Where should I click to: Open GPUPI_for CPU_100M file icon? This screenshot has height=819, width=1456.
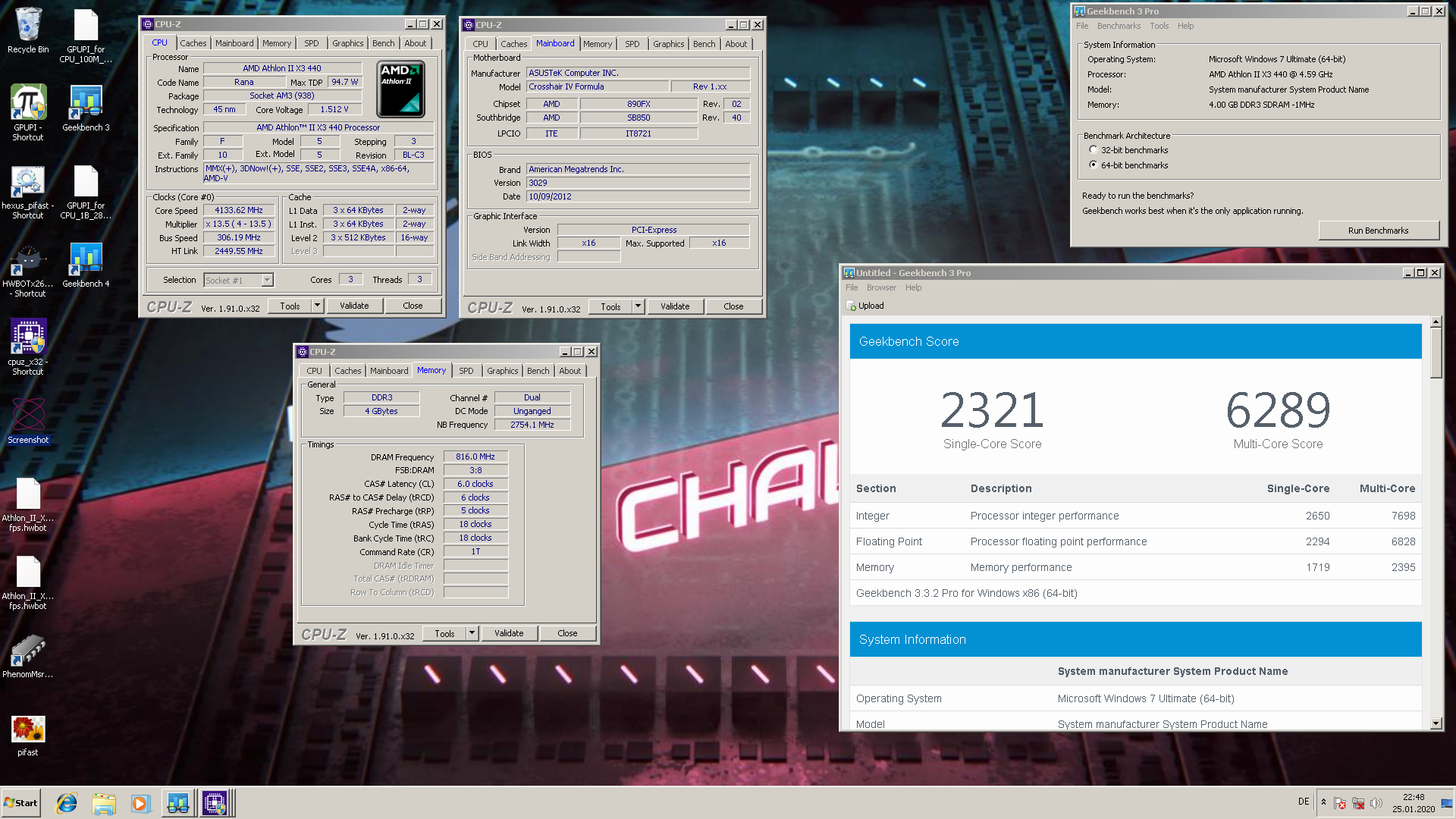pyautogui.click(x=86, y=35)
